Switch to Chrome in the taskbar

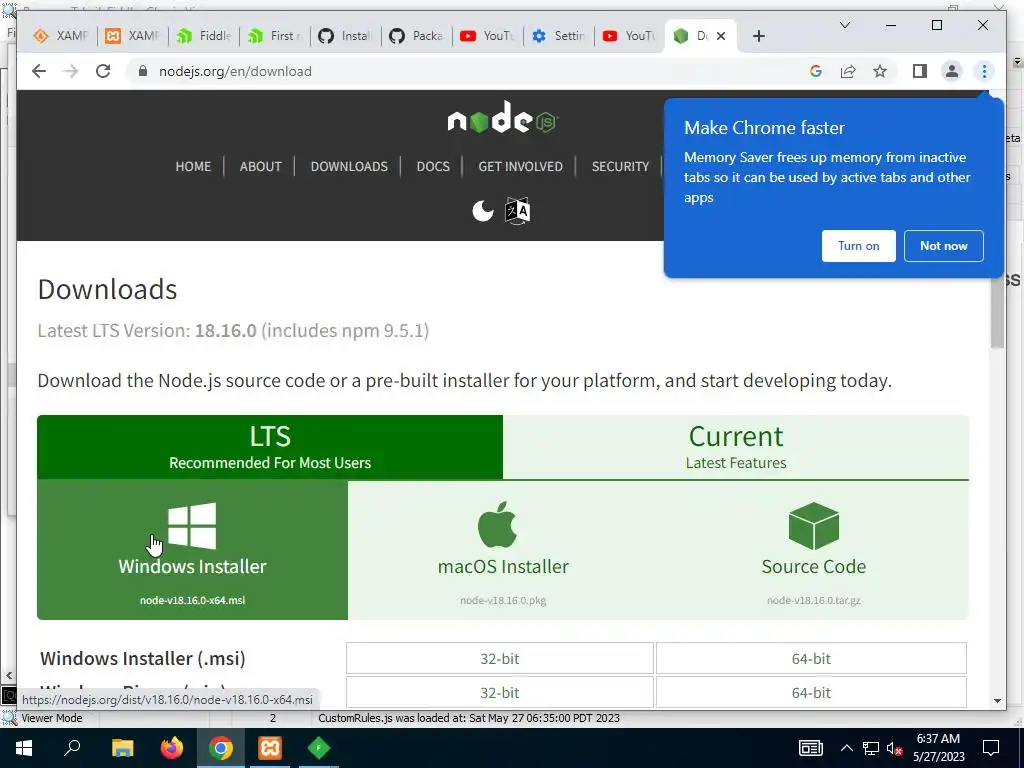(221, 748)
